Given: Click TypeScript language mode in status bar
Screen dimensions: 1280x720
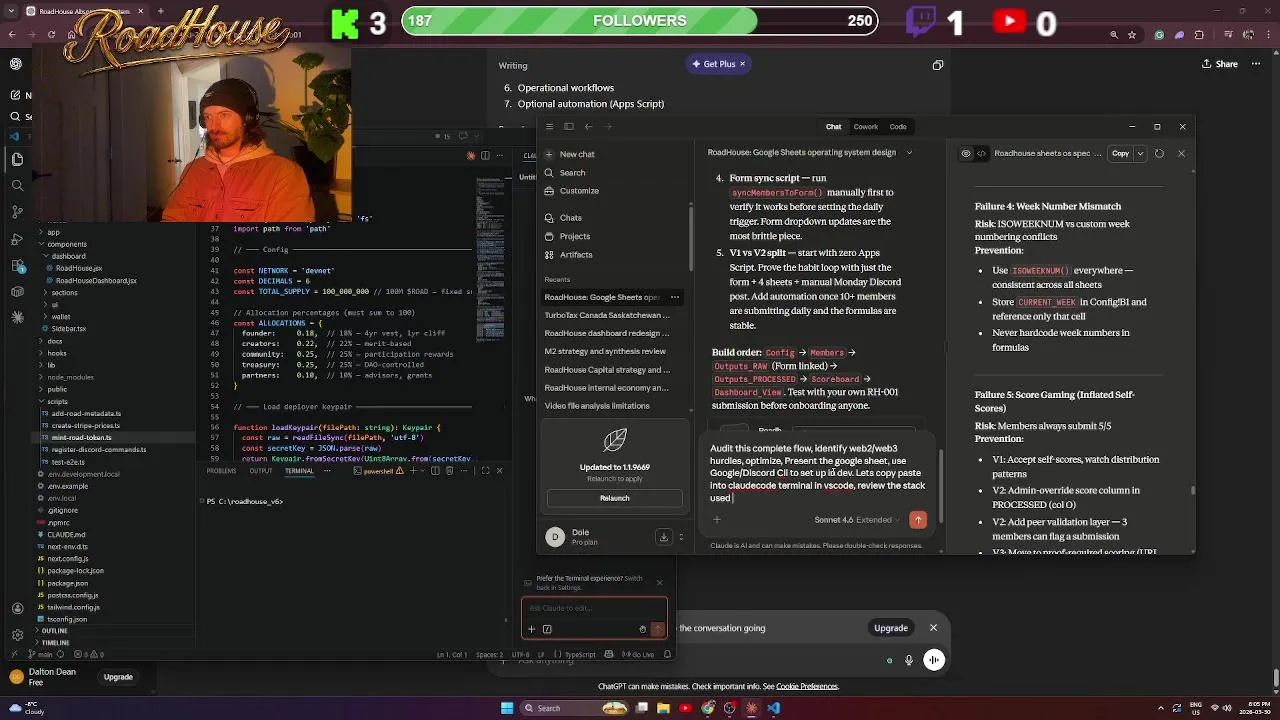Looking at the screenshot, I should 580,655.
